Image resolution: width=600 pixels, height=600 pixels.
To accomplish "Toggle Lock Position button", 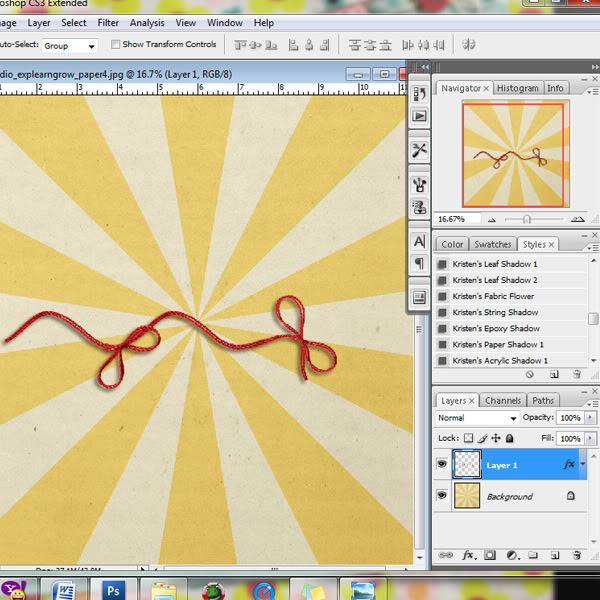I will coord(496,438).
